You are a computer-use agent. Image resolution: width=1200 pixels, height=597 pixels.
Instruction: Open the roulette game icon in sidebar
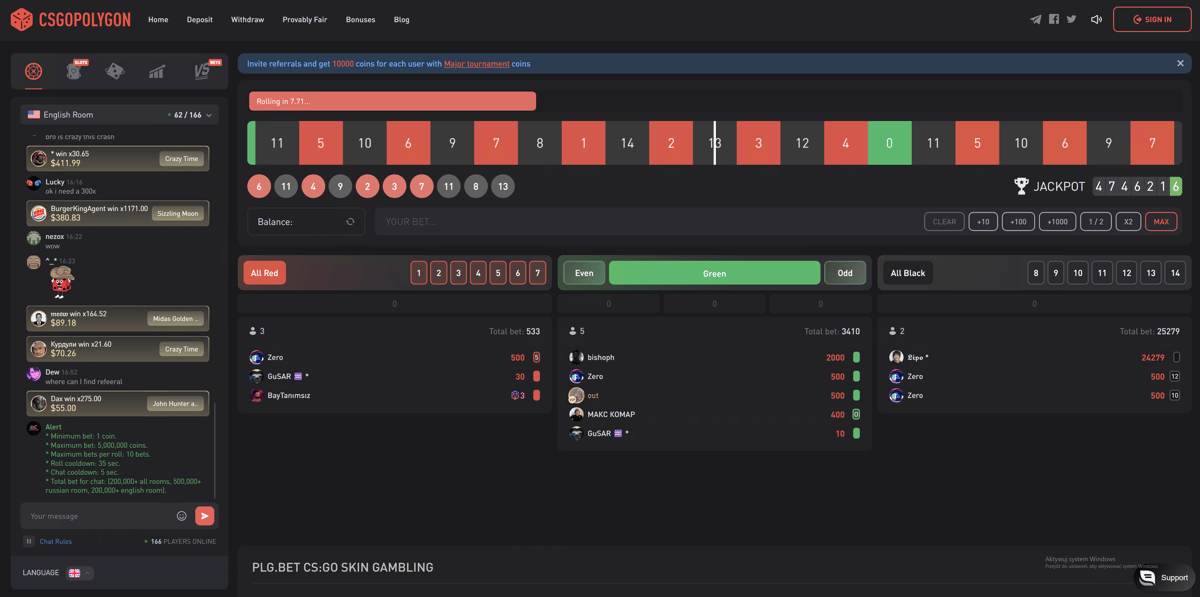click(x=34, y=71)
